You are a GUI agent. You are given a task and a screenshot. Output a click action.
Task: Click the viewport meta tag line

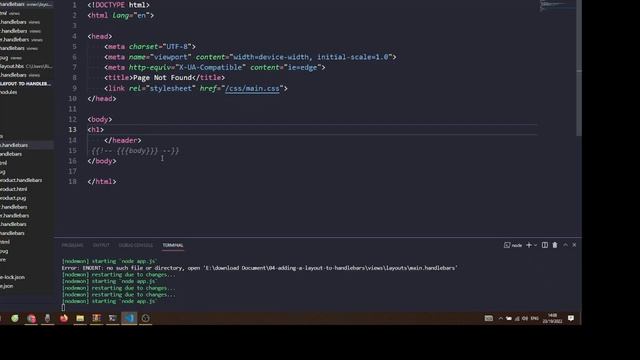coord(250,57)
